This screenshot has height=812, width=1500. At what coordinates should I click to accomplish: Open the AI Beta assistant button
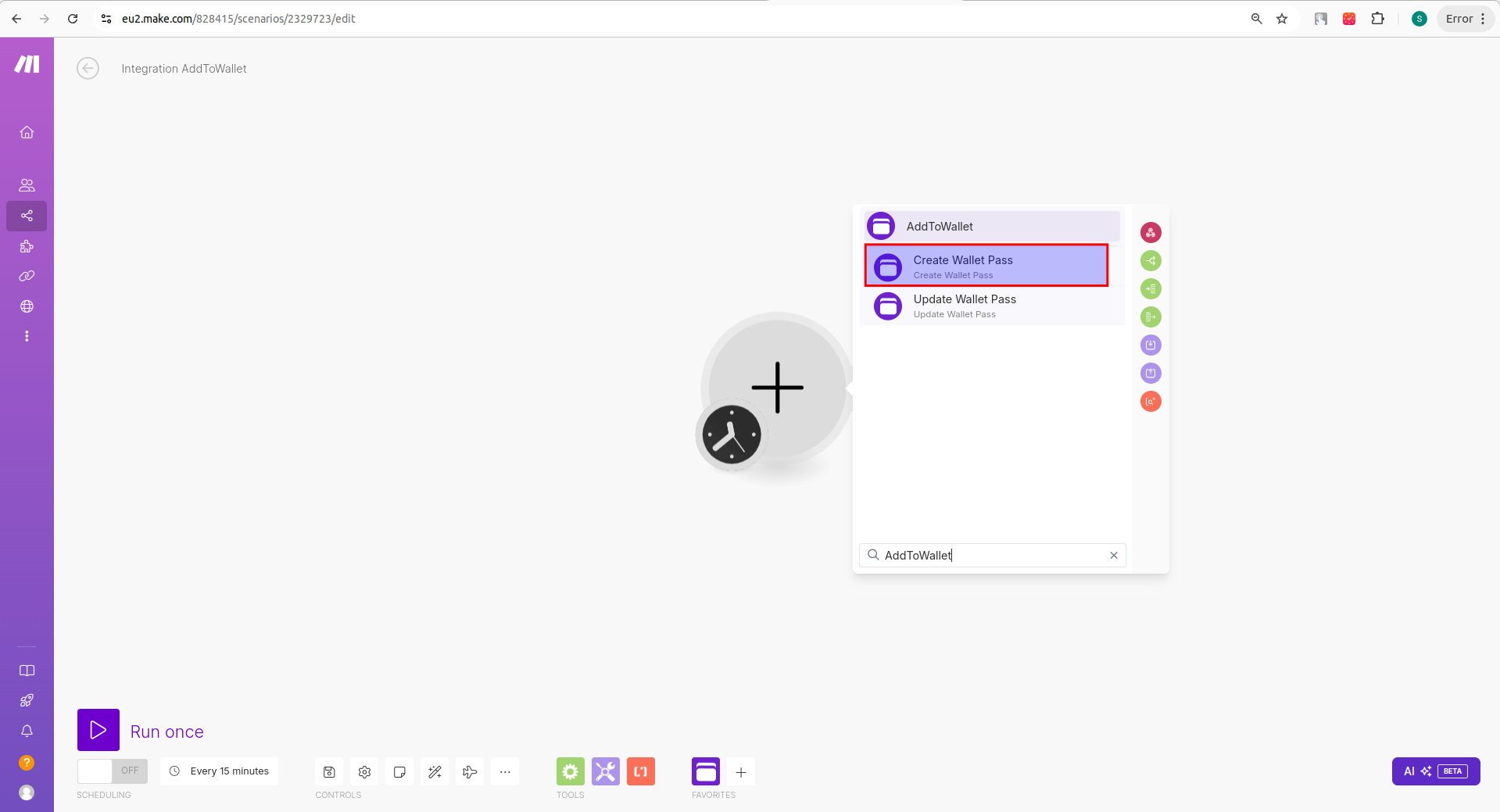pyautogui.click(x=1436, y=771)
